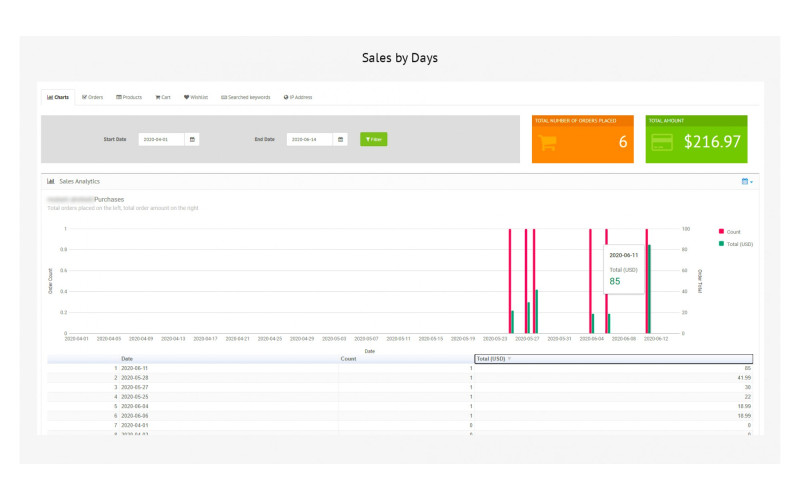Viewport: 800px width, 500px height.
Task: Click the shopping cart icon on orange card
Action: [548, 141]
